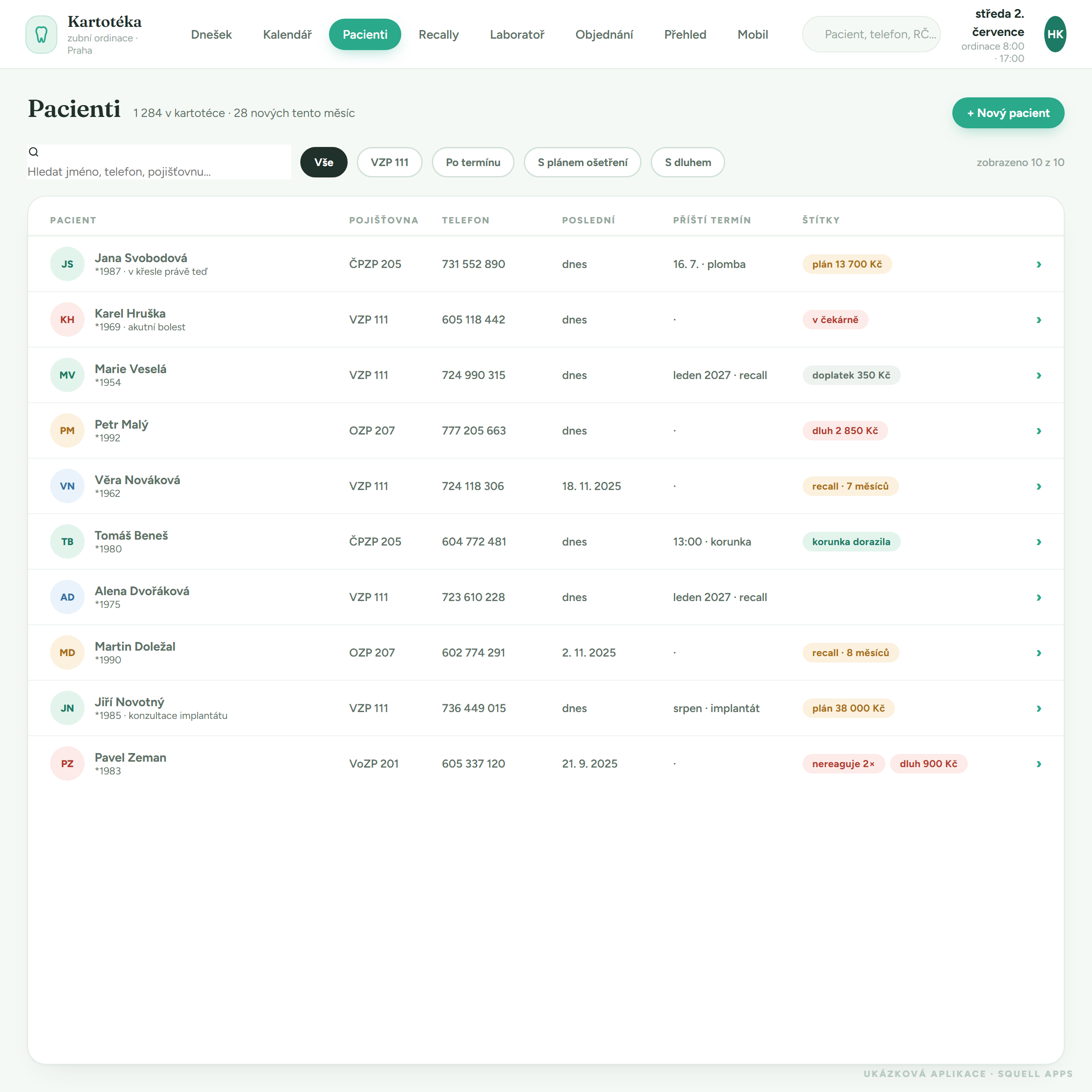The height and width of the screenshot is (1092, 1092).
Task: Go to the Dnešek tab
Action: pos(212,35)
